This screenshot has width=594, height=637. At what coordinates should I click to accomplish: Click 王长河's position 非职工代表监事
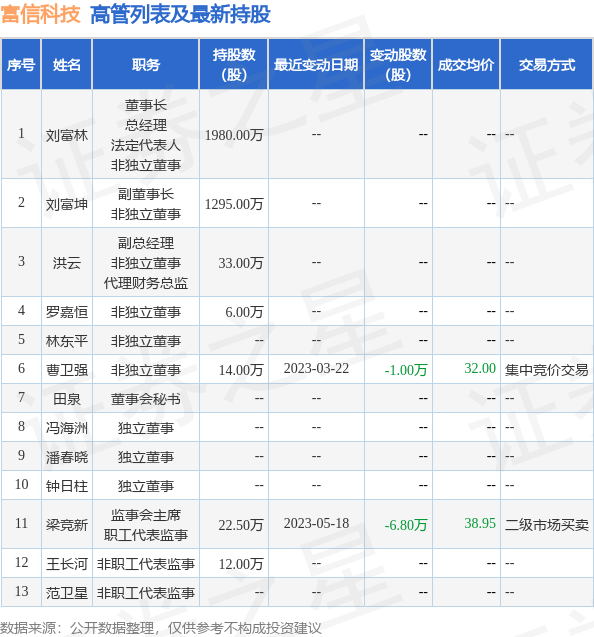click(146, 564)
